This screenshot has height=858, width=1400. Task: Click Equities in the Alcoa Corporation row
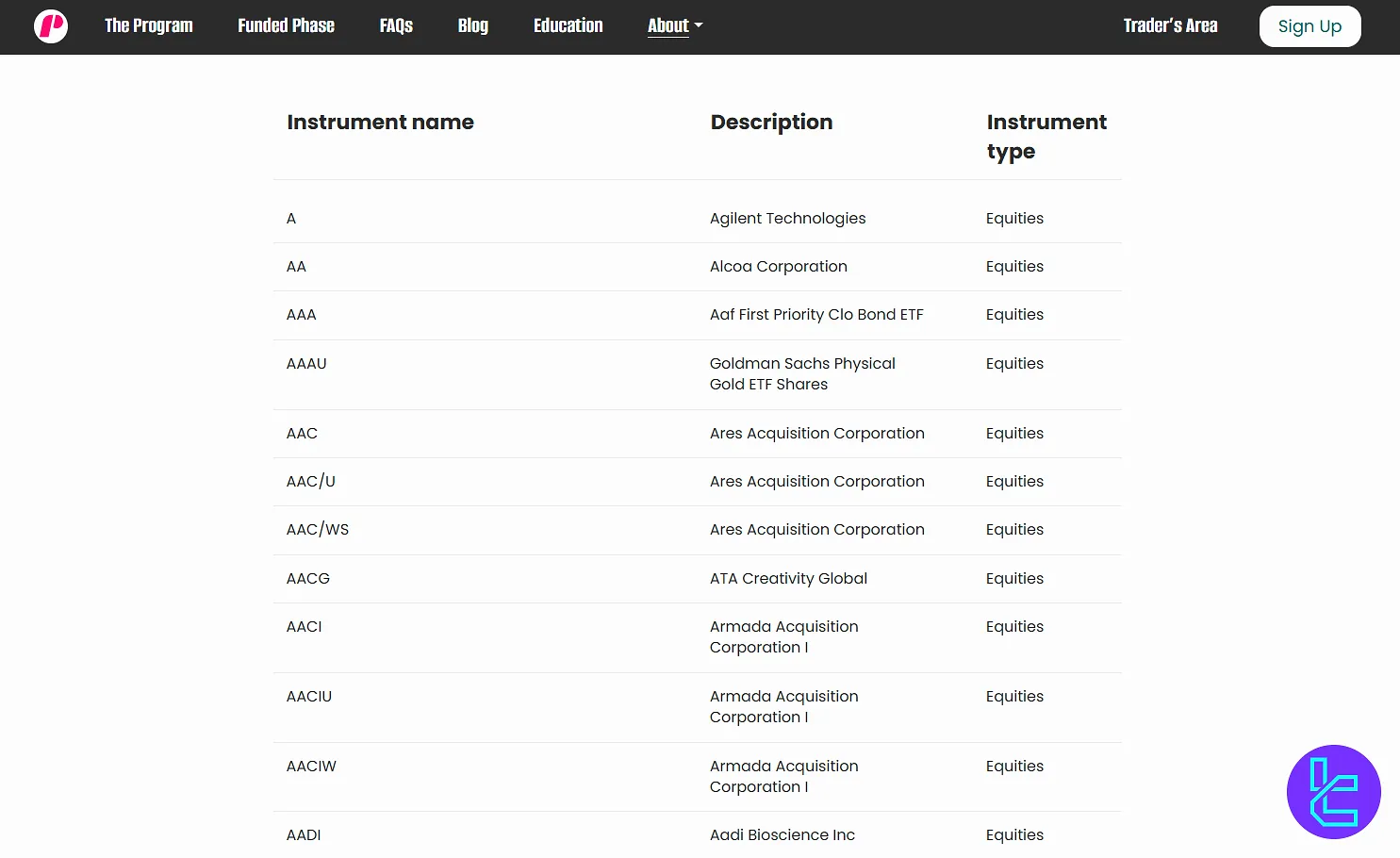click(1014, 267)
